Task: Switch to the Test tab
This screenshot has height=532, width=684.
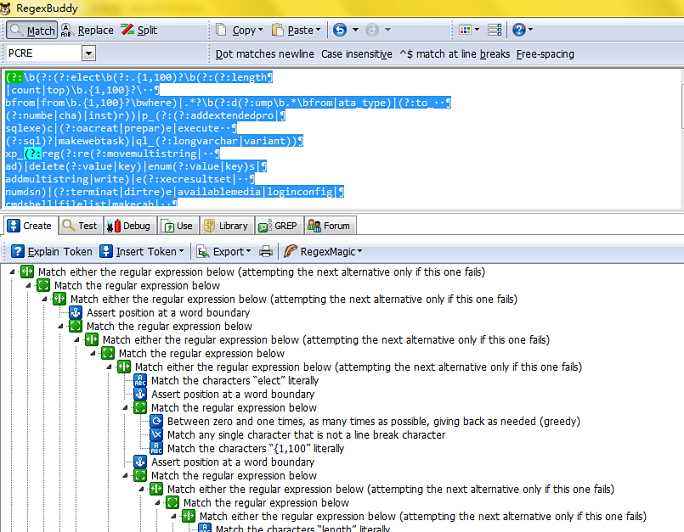Action: 80,226
